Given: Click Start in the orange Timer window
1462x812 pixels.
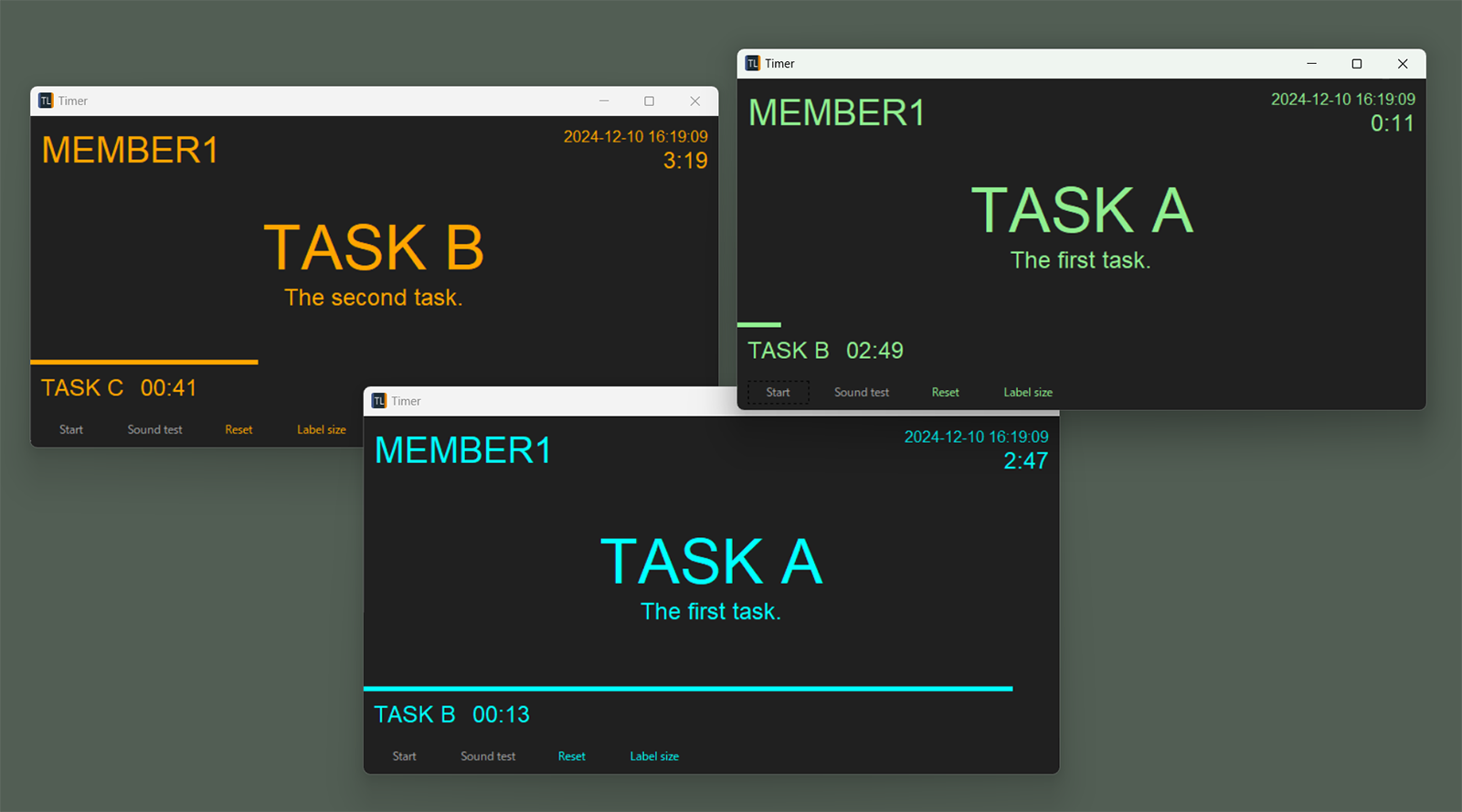Looking at the screenshot, I should tap(71, 429).
